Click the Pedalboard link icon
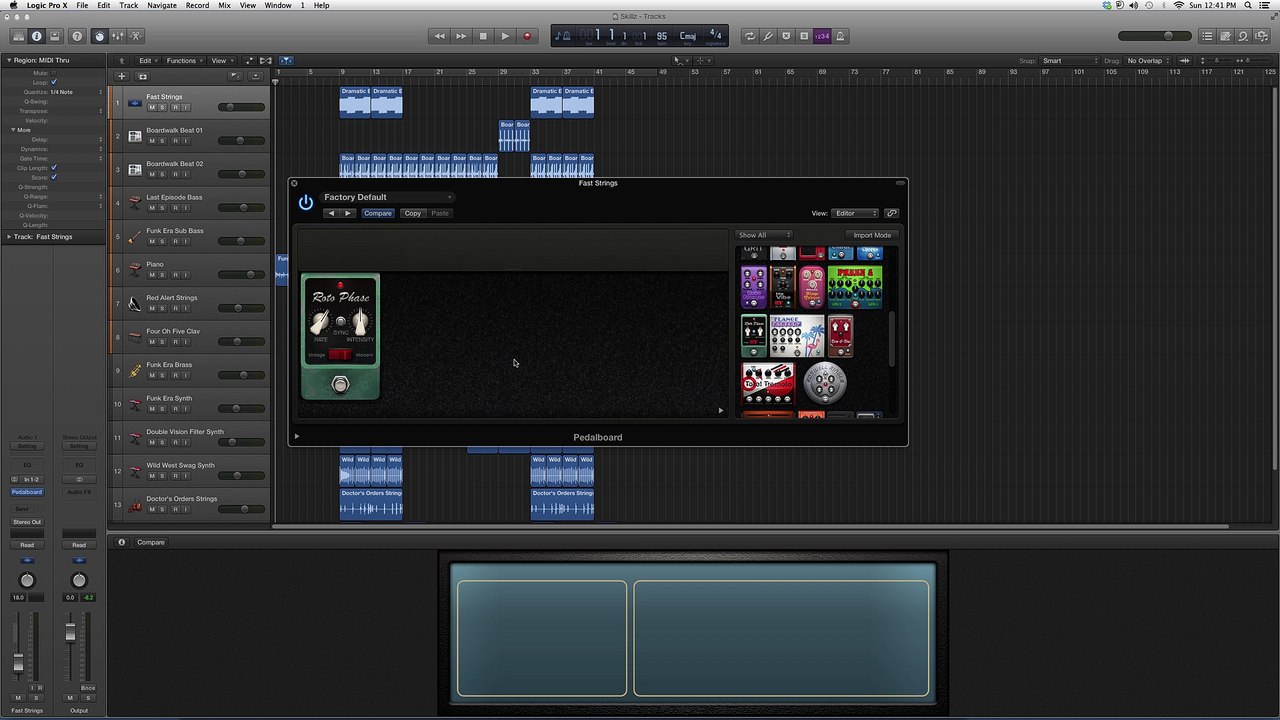Image resolution: width=1280 pixels, height=720 pixels. click(x=892, y=213)
